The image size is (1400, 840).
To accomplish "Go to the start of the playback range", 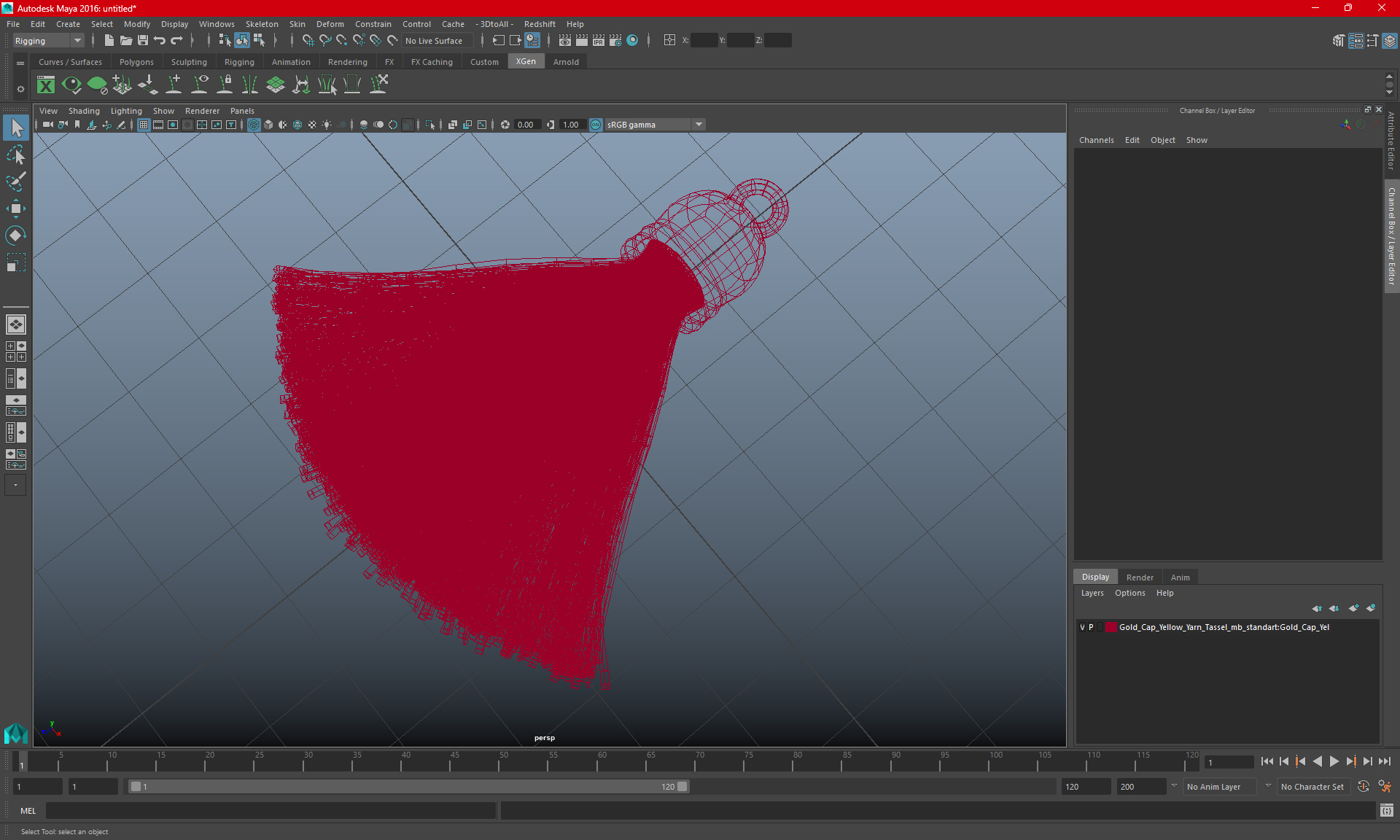I will point(1267,761).
